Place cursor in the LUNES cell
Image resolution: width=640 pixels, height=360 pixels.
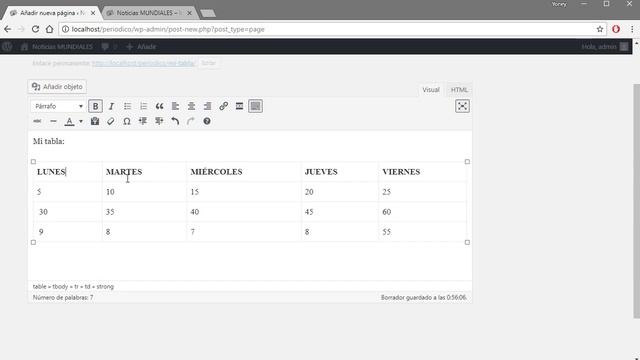point(67,172)
